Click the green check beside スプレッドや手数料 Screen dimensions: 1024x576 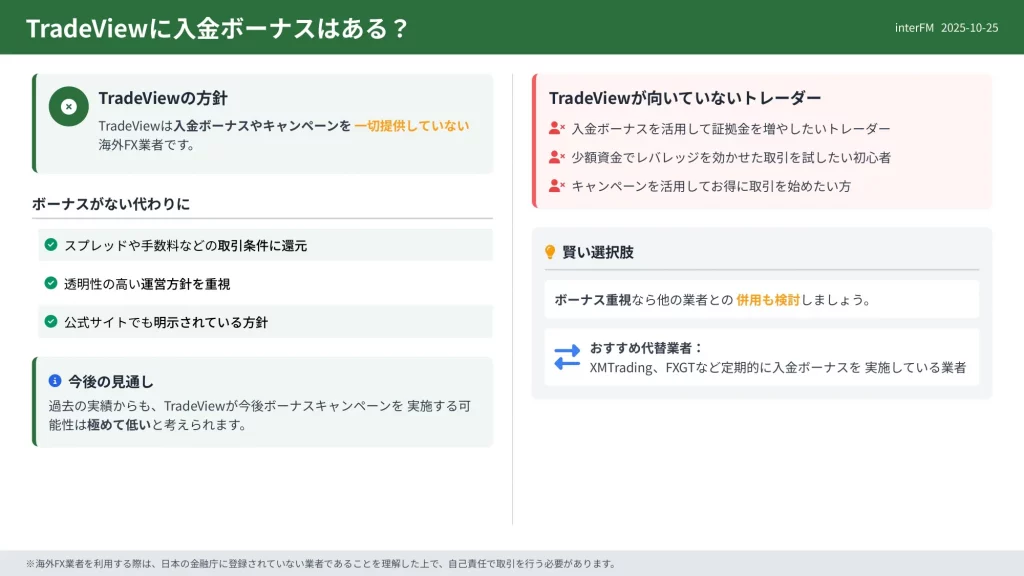pos(51,244)
